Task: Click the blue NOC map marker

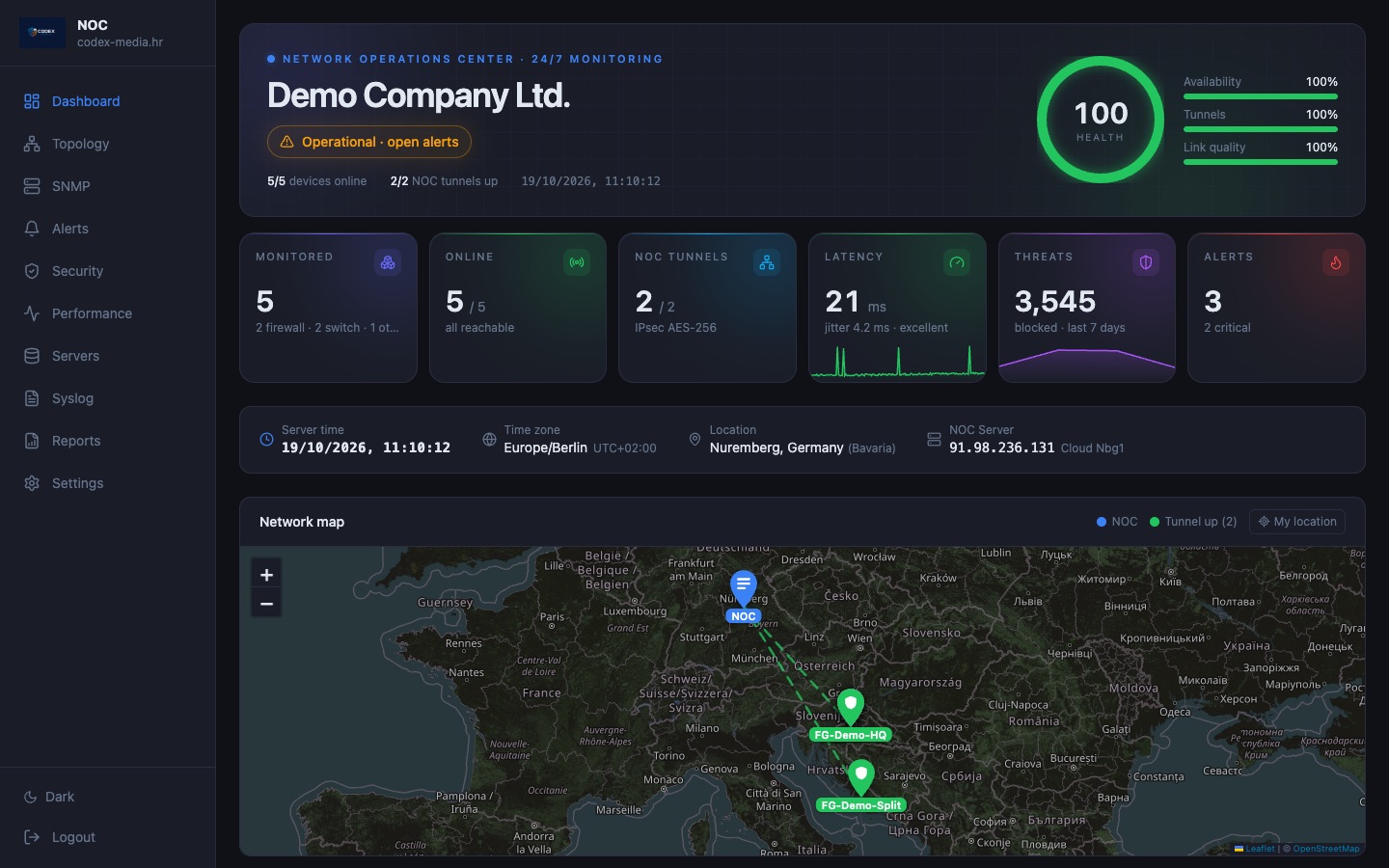Action: 744,587
